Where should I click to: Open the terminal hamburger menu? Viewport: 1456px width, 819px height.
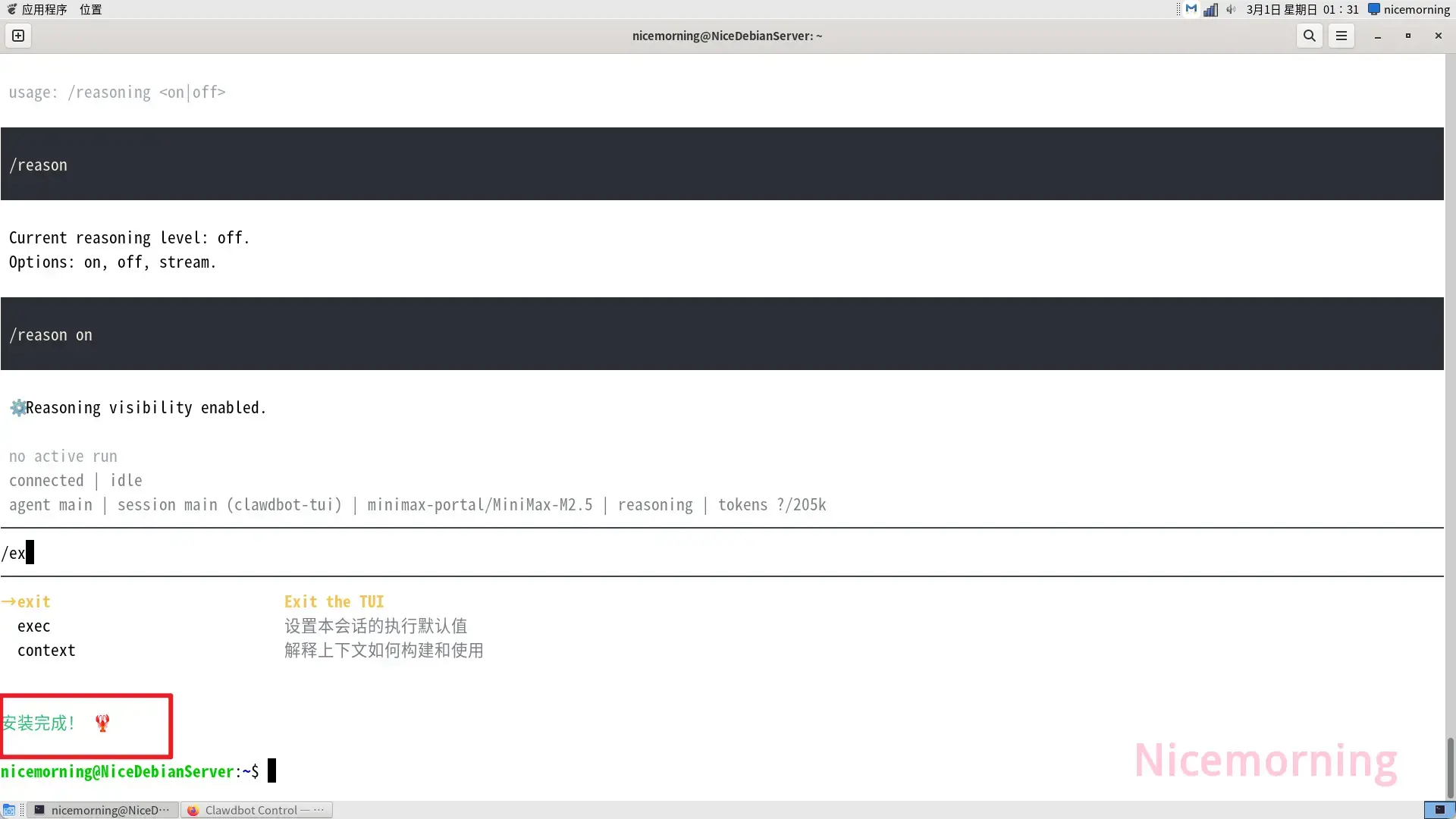click(1341, 36)
